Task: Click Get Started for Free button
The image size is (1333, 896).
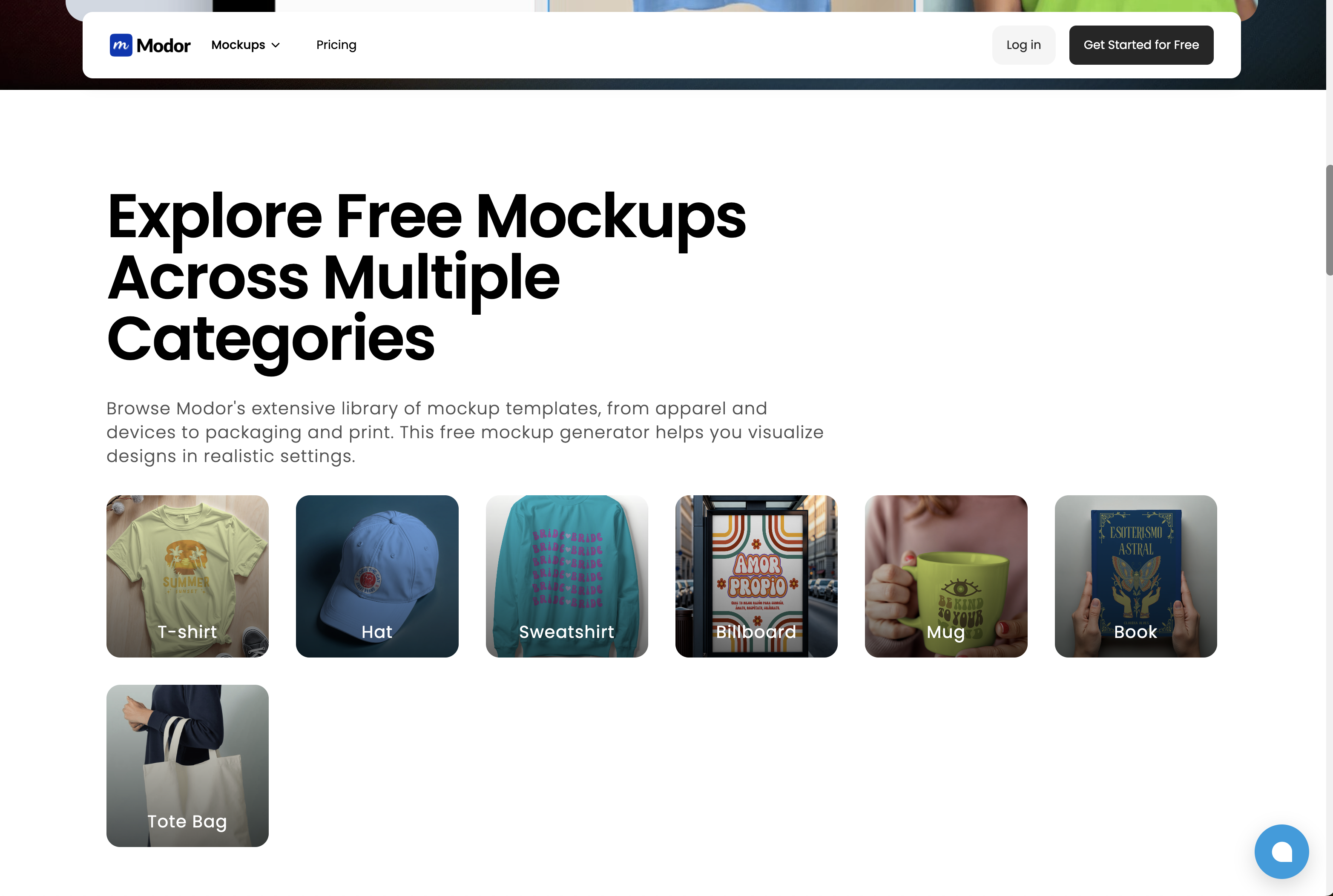Action: click(x=1141, y=45)
